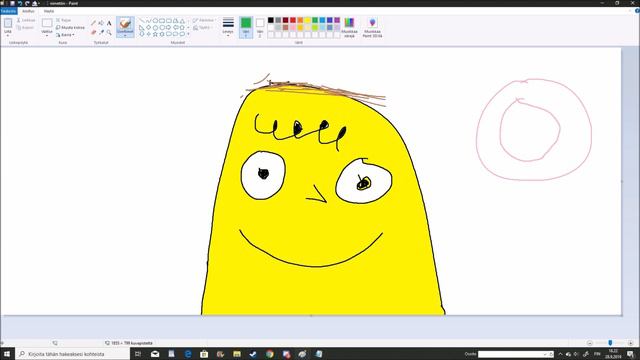Click the zoom out minus button
640x360 pixels.
(x=589, y=343)
